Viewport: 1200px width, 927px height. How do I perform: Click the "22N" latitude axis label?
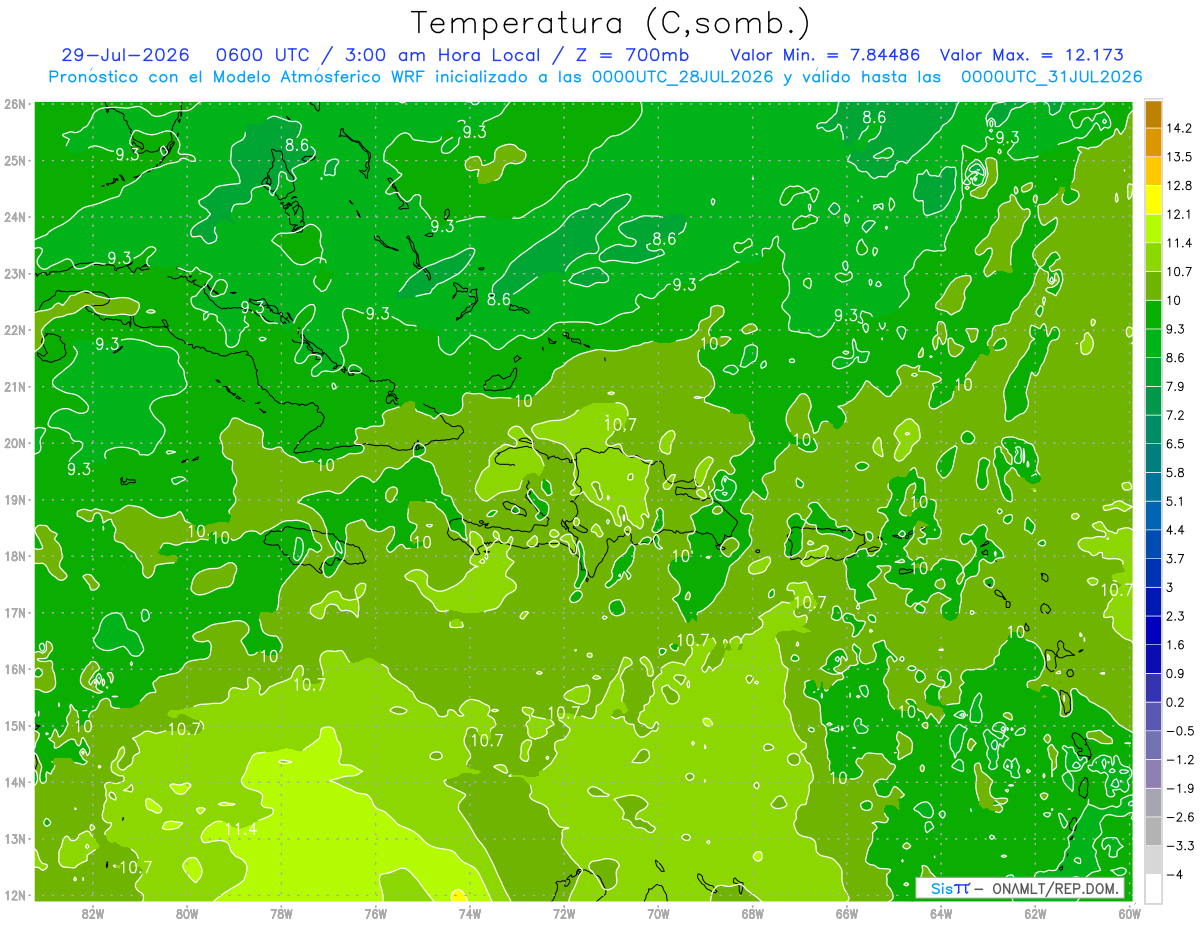coord(15,330)
